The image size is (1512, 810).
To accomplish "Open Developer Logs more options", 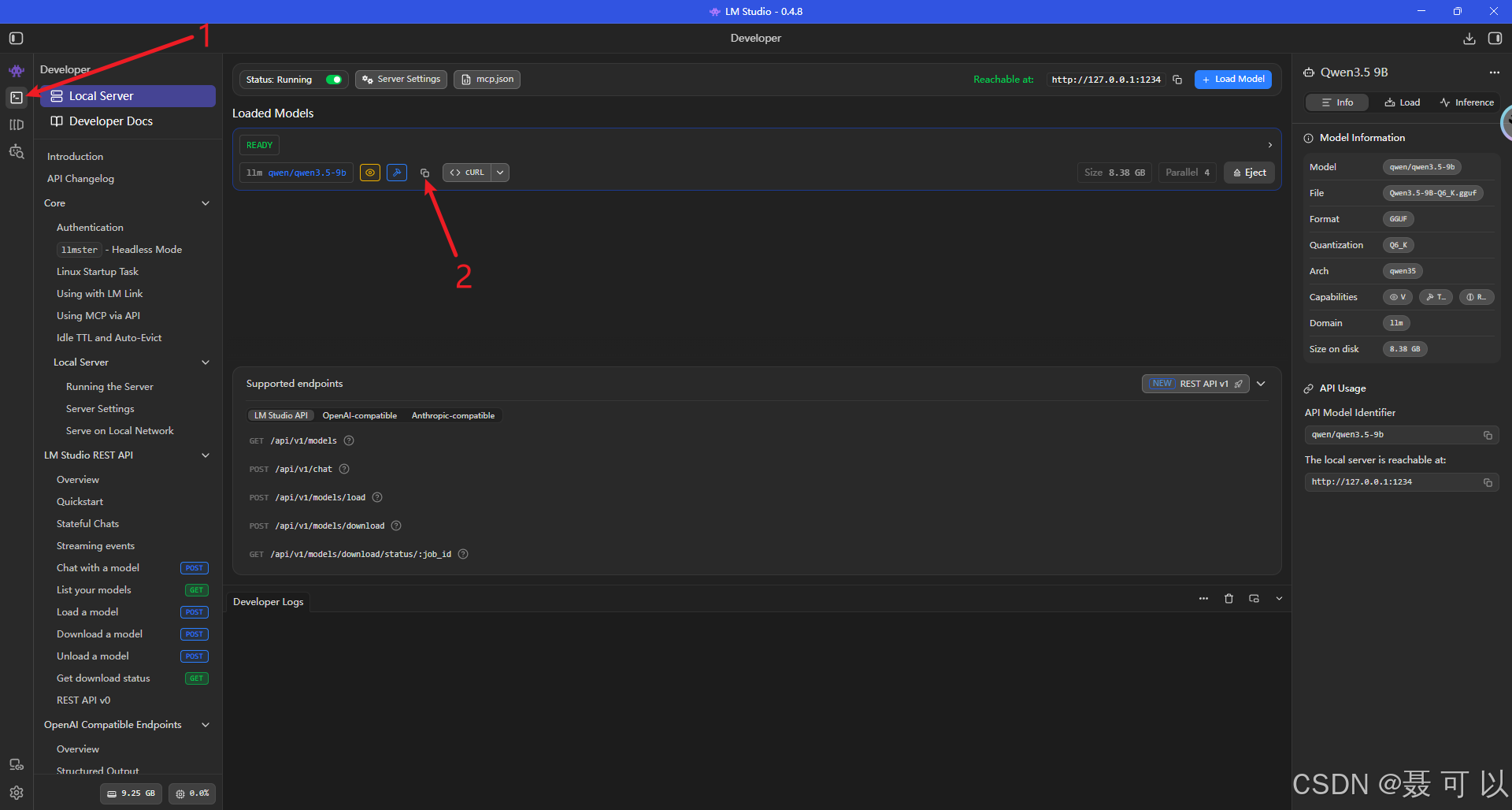I will [1203, 599].
